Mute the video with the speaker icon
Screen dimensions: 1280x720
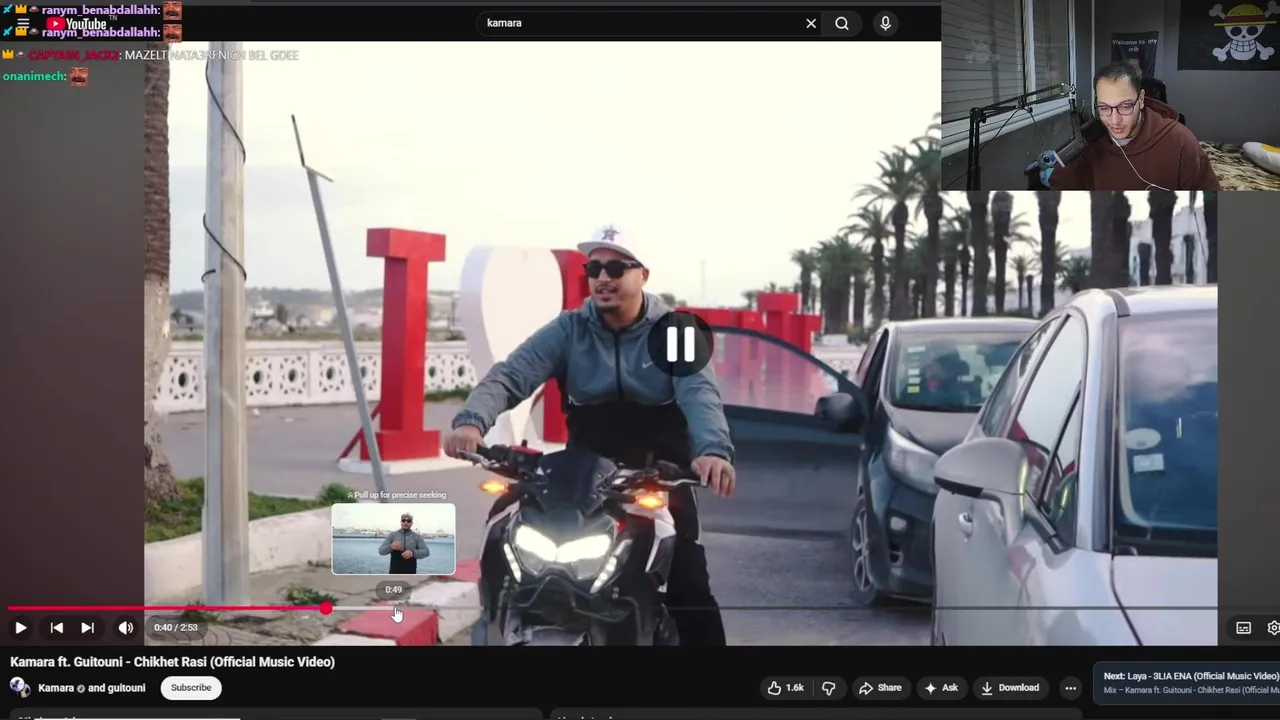tap(125, 628)
